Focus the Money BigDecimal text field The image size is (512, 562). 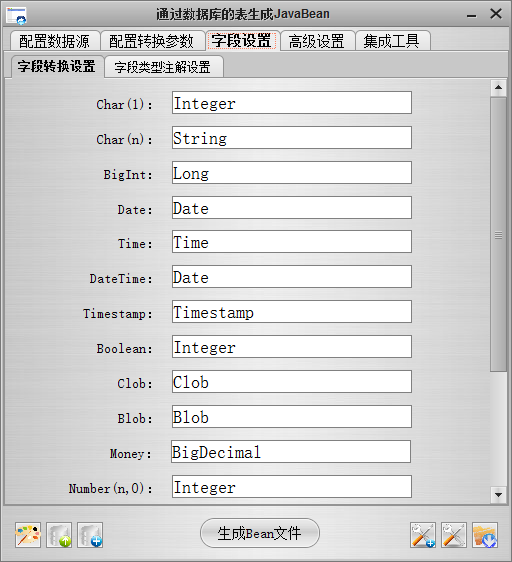coord(291,452)
